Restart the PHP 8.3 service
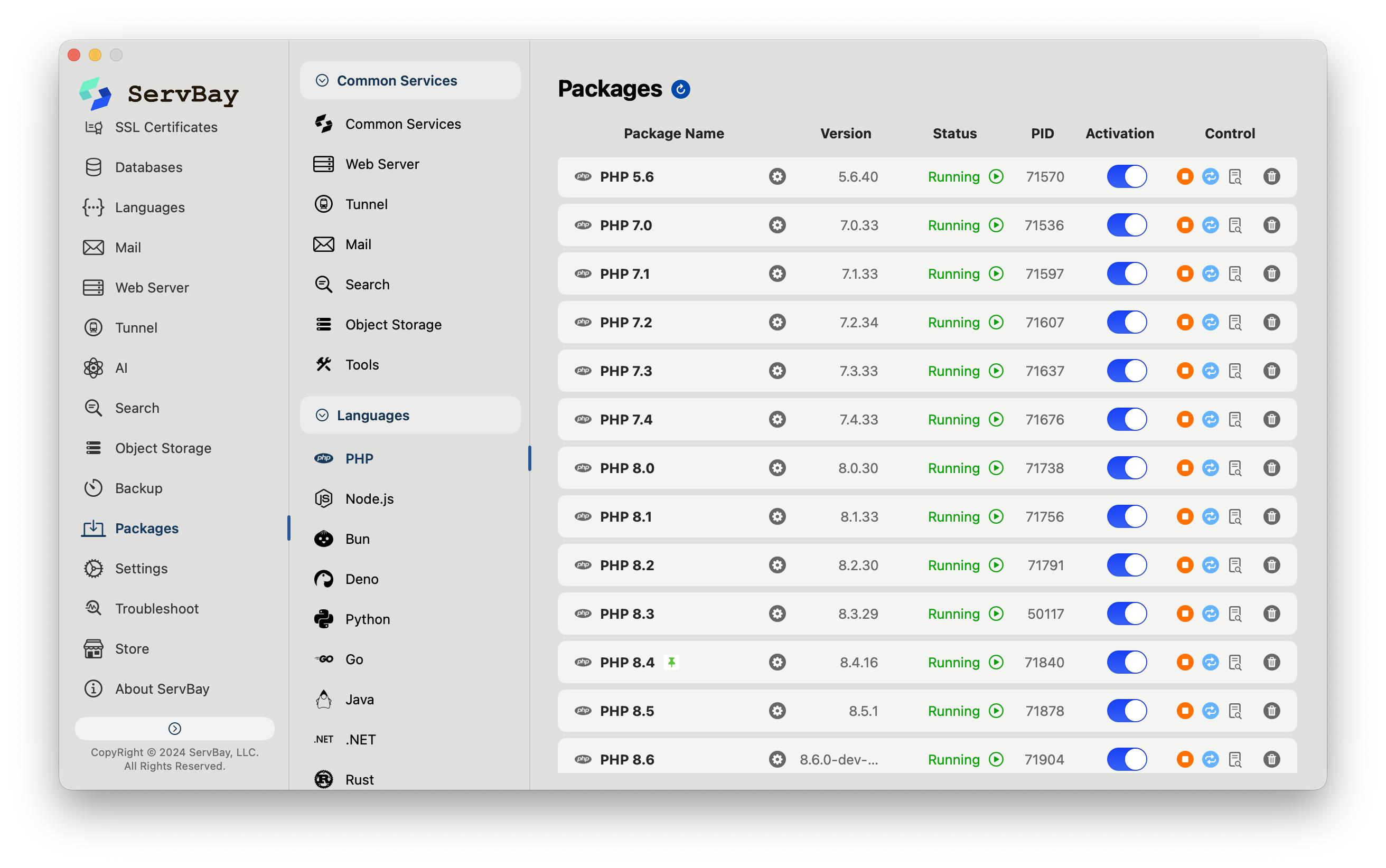1386x868 pixels. pos(1210,614)
